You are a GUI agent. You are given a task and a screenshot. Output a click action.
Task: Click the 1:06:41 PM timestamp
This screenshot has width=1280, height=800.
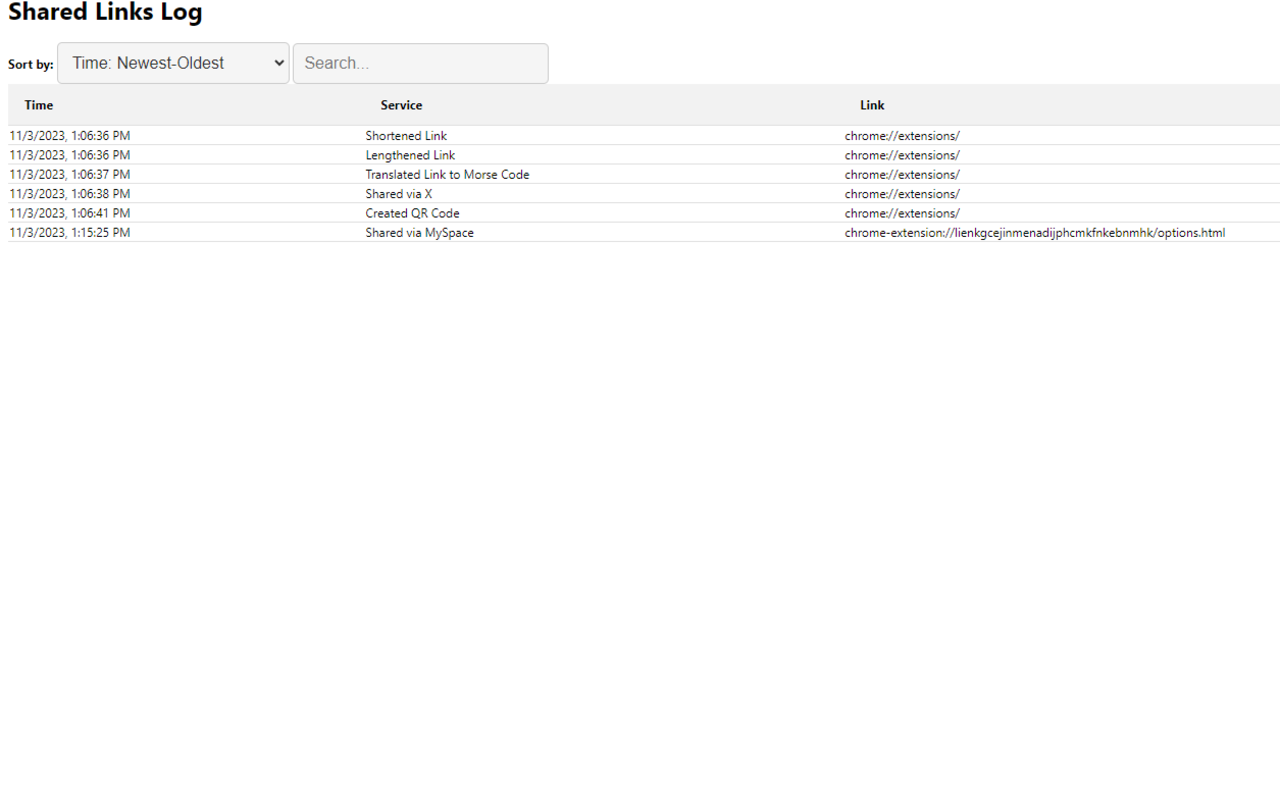pyautogui.click(x=70, y=213)
